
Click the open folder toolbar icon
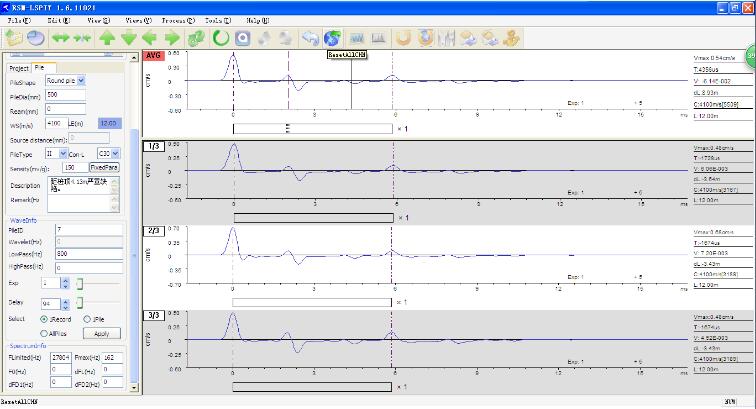point(14,38)
